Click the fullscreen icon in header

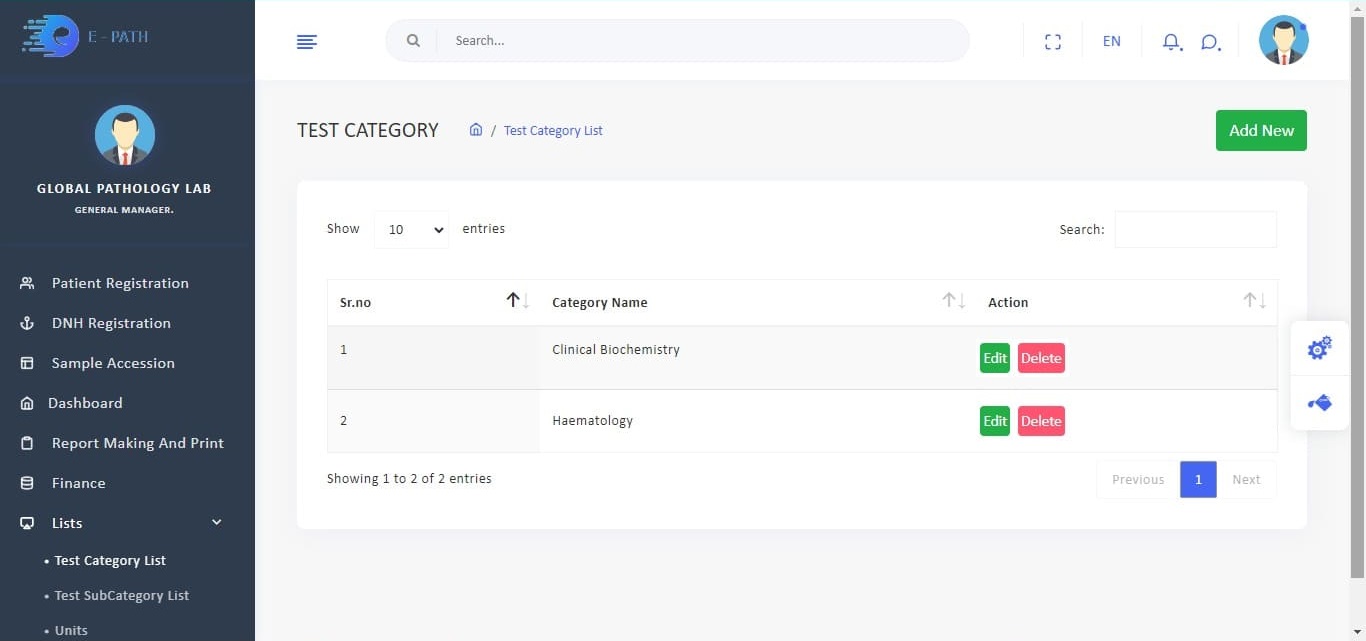(1052, 41)
